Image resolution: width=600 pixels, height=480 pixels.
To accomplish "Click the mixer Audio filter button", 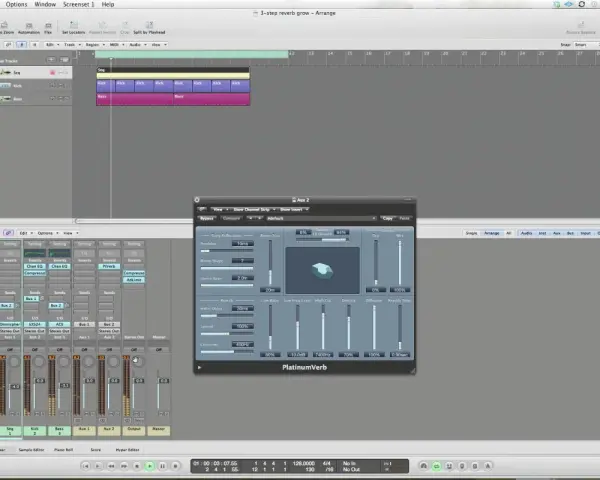I will pyautogui.click(x=527, y=233).
